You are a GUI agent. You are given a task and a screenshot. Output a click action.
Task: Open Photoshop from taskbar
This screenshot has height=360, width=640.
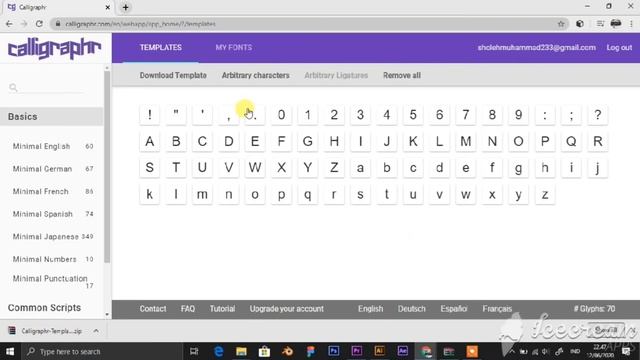[333, 351]
